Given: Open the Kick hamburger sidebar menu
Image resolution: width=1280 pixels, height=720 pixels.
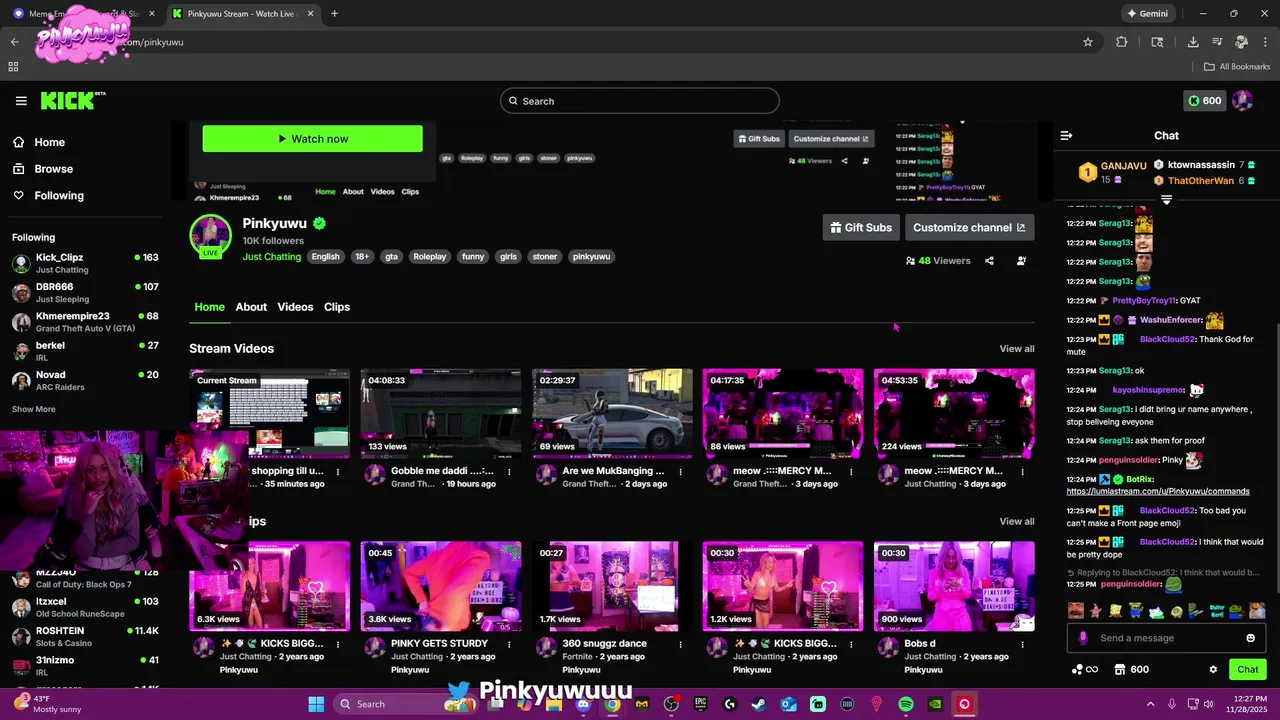Looking at the screenshot, I should pyautogui.click(x=21, y=101).
